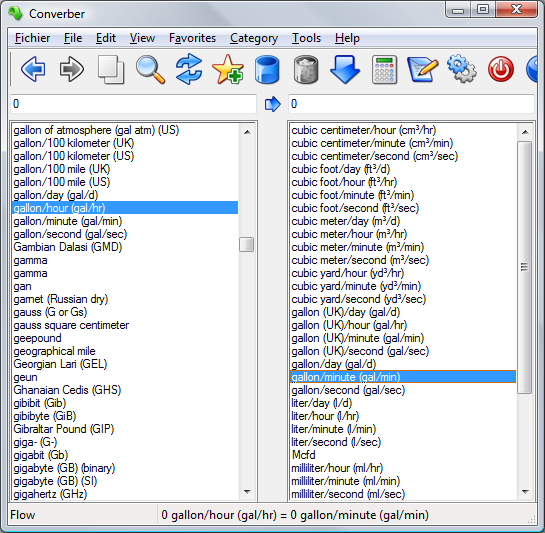Click the left list's scroll-down arrow
The image size is (545, 533).
(247, 491)
